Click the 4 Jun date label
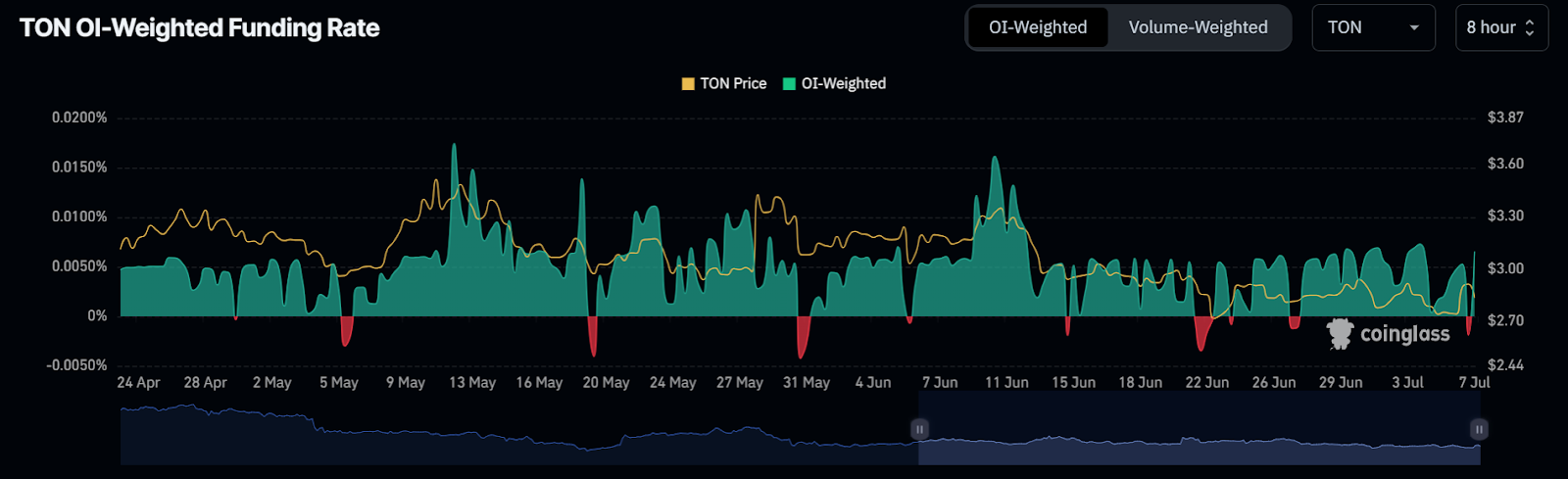 click(x=873, y=382)
